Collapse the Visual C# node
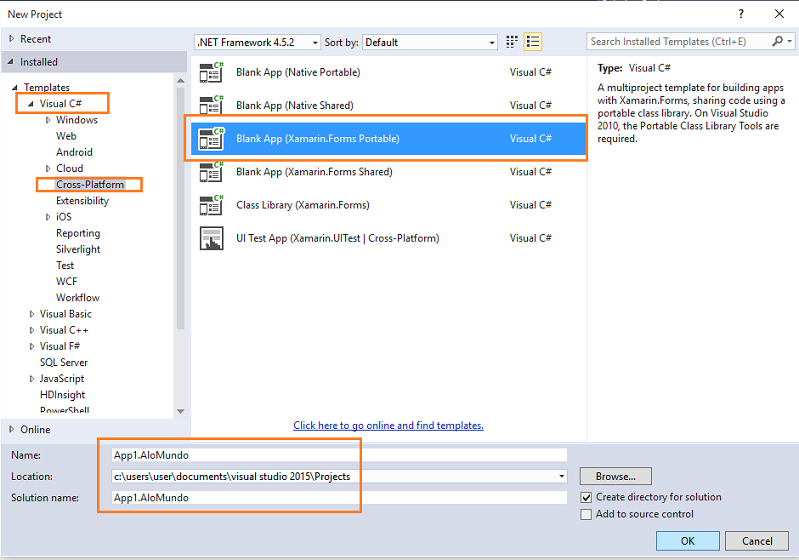This screenshot has height=560, width=799. [x=31, y=104]
